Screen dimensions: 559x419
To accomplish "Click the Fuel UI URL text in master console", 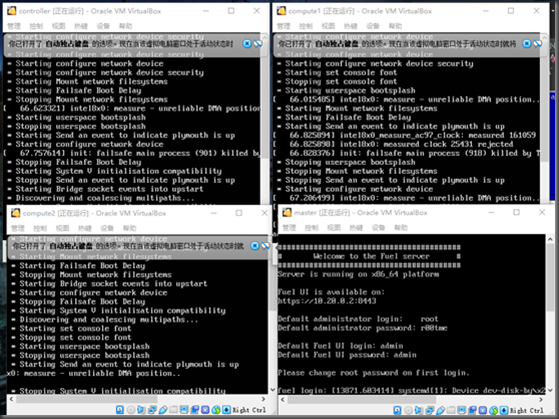I will tap(327, 301).
